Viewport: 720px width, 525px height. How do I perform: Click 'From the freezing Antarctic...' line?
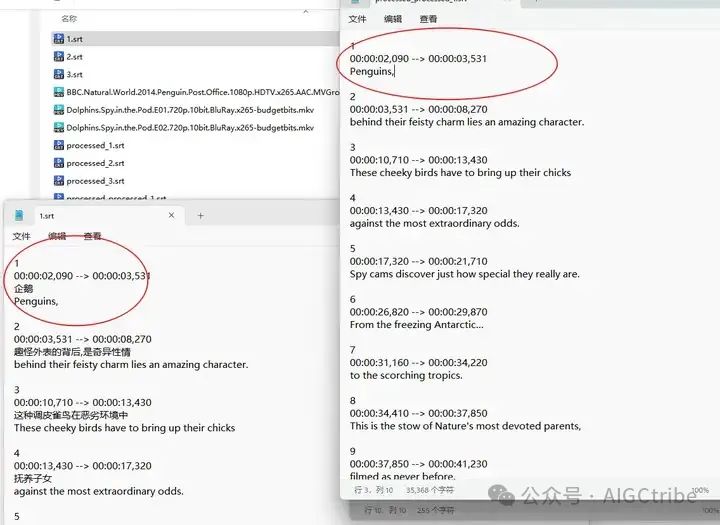coord(416,325)
